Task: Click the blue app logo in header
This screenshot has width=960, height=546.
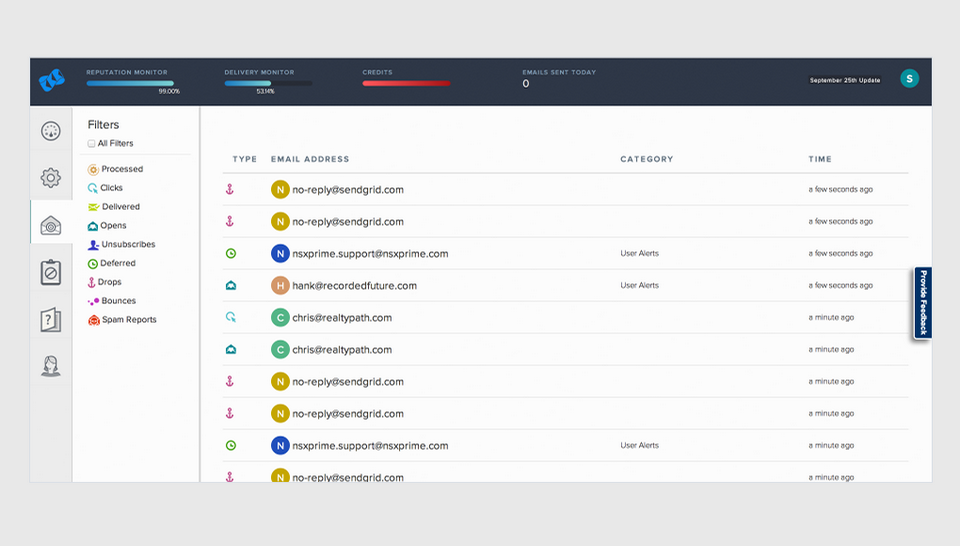Action: [x=52, y=80]
